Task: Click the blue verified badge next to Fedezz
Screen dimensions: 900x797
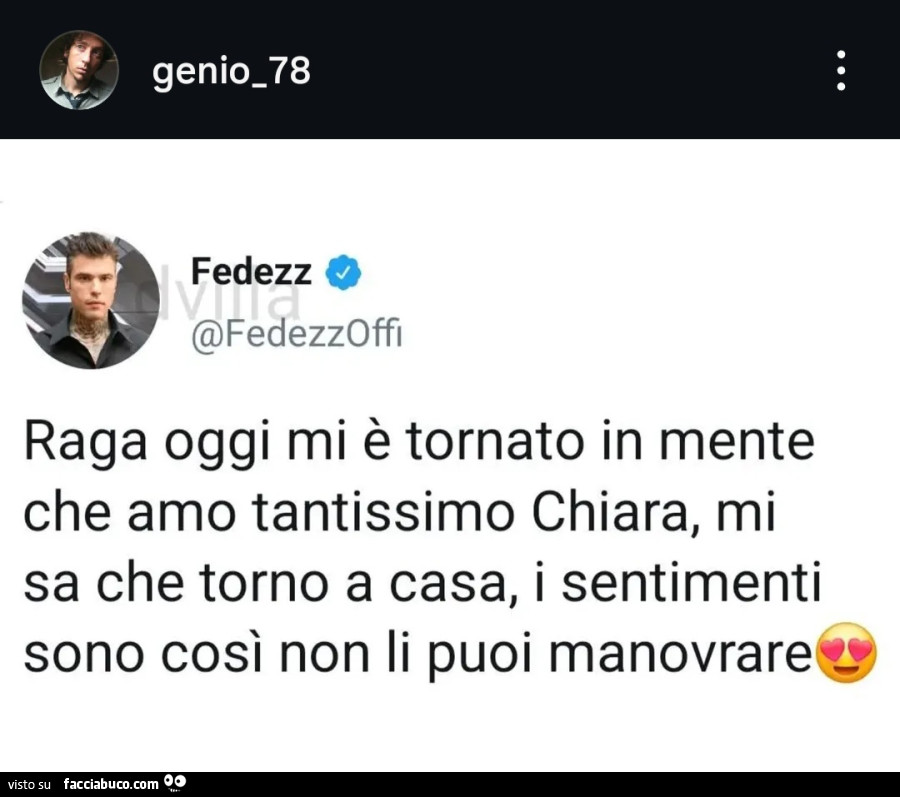Action: [x=343, y=272]
